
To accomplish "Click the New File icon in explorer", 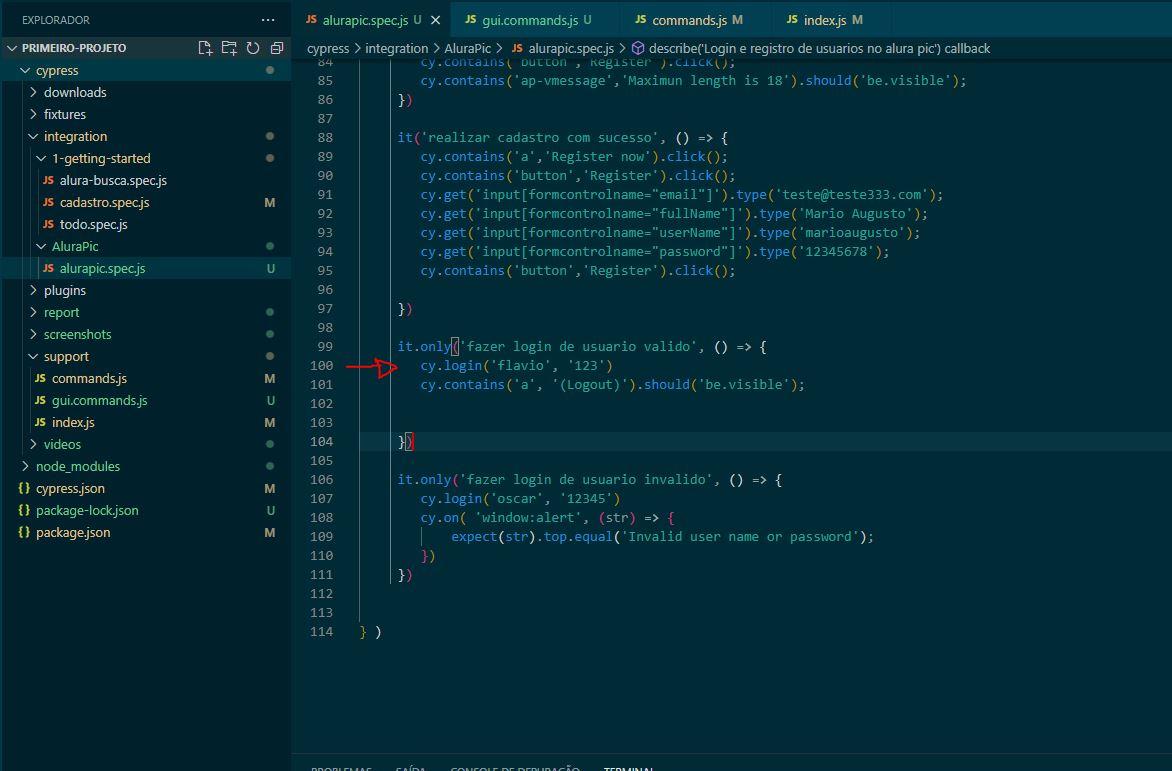I will point(205,48).
